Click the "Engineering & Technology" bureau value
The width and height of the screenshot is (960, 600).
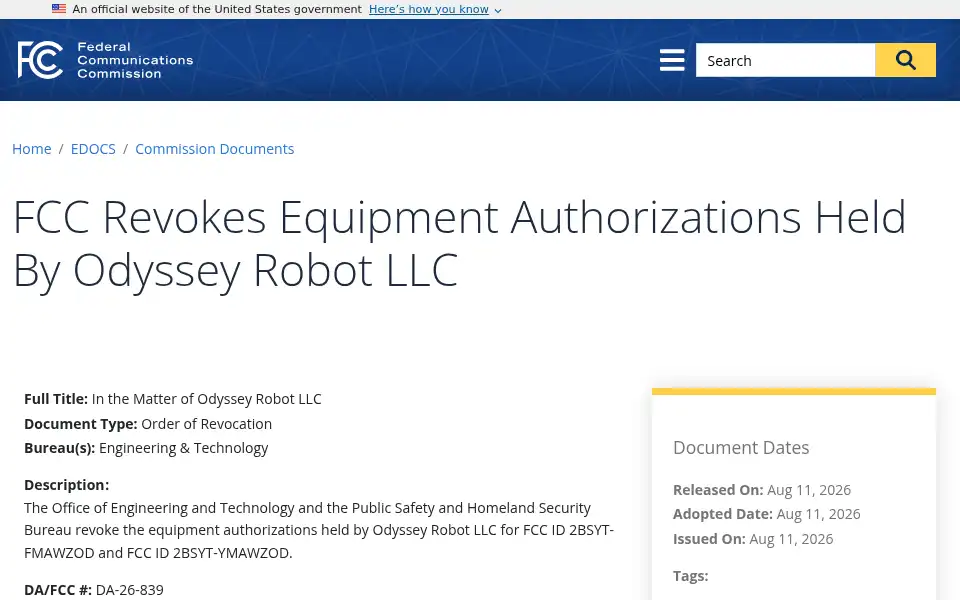point(184,448)
